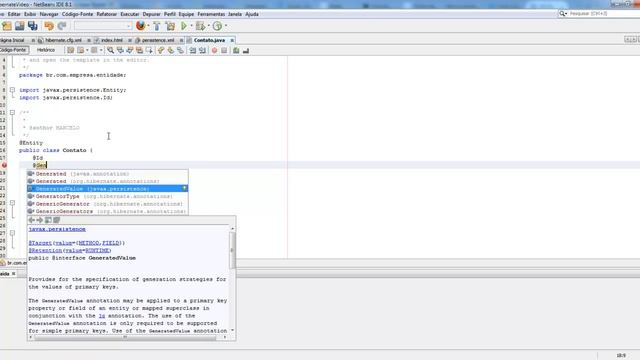The width and height of the screenshot is (640, 360).
Task: Click the Clean and Build Project icon
Action: click(x=170, y=26)
